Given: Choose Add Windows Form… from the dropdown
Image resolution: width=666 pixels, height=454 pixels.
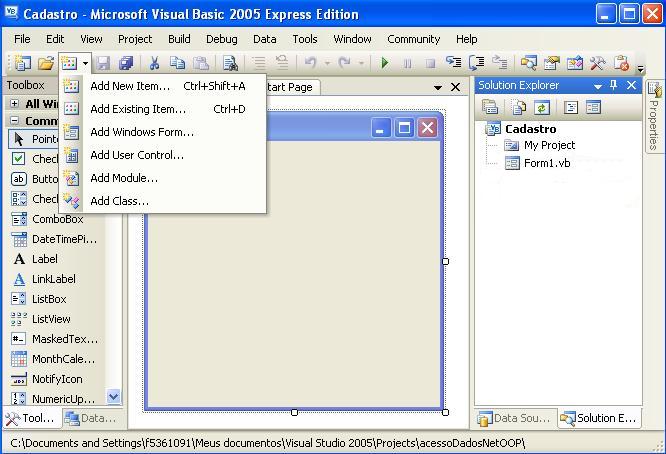Looking at the screenshot, I should point(163,132).
